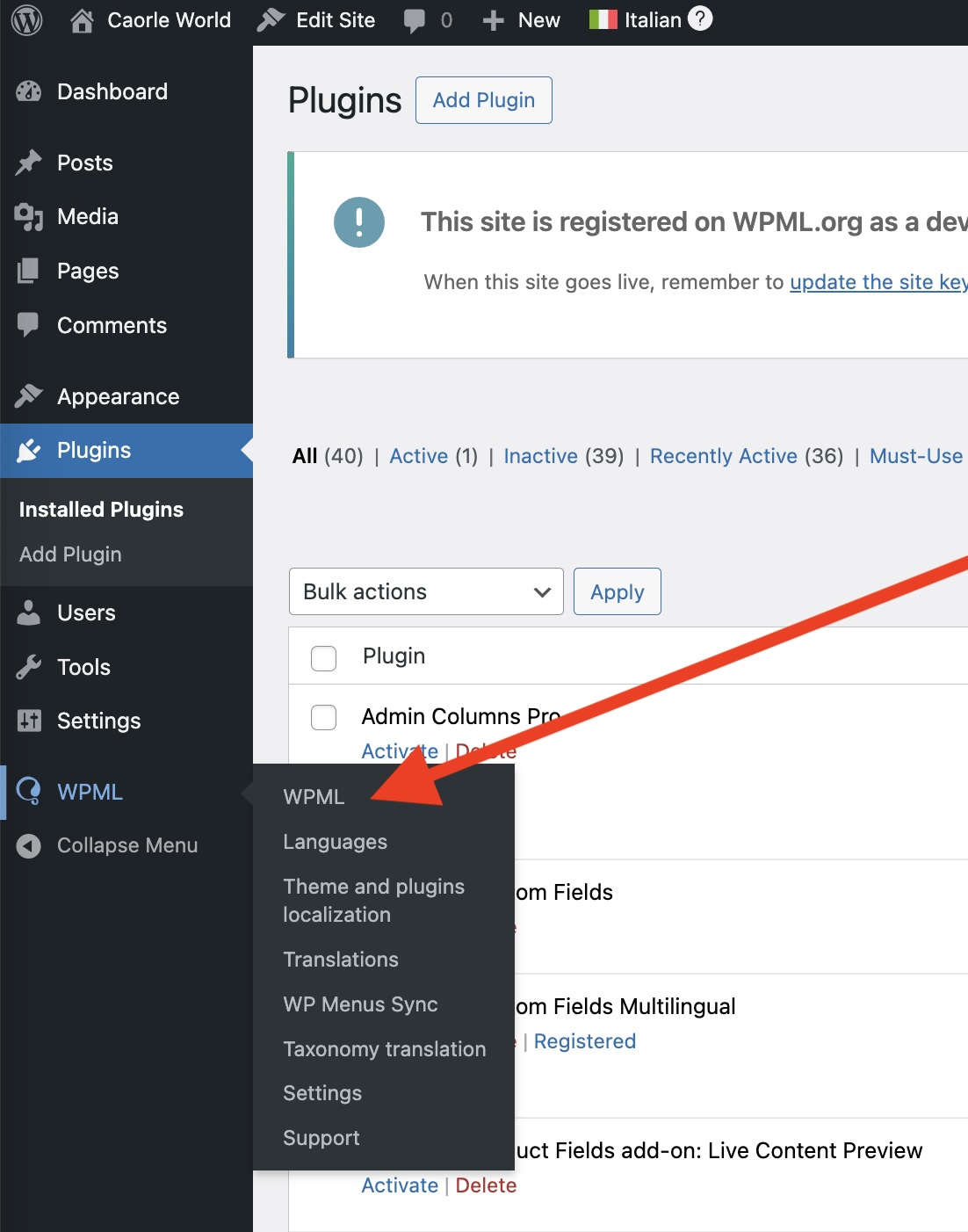968x1232 pixels.
Task: Click the plus icon beside New
Action: (494, 21)
